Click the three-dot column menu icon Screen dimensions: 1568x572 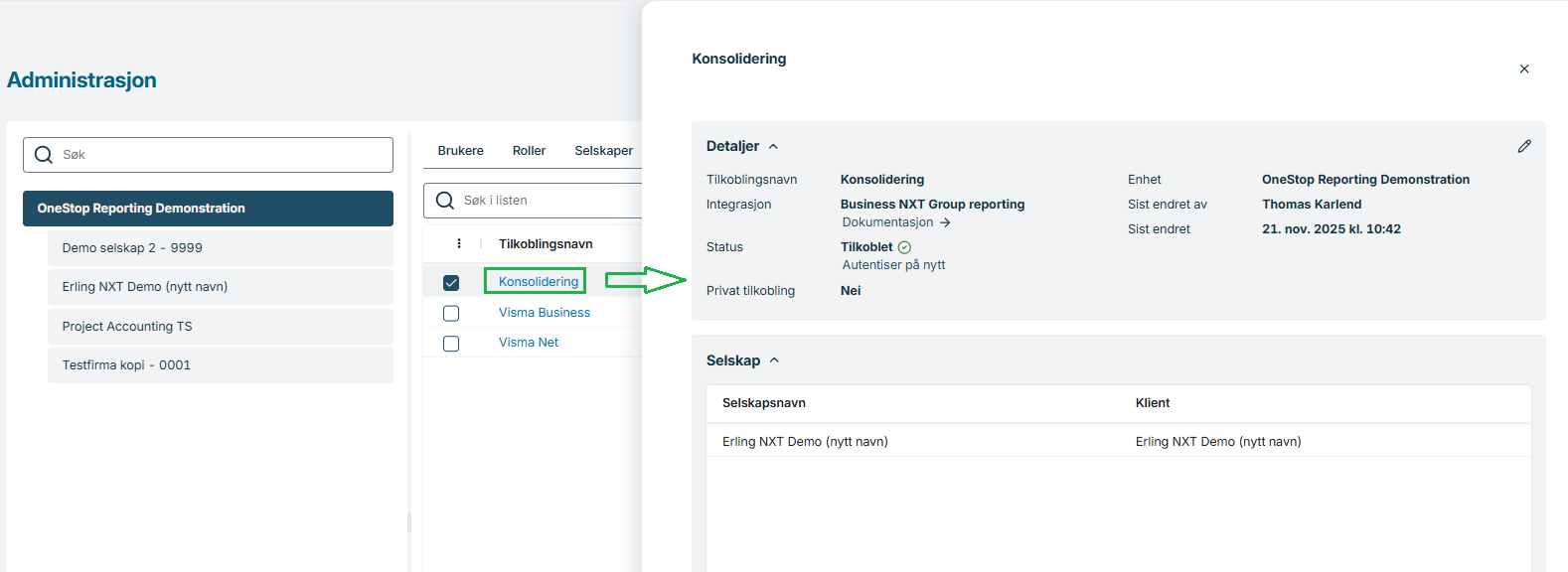click(458, 243)
